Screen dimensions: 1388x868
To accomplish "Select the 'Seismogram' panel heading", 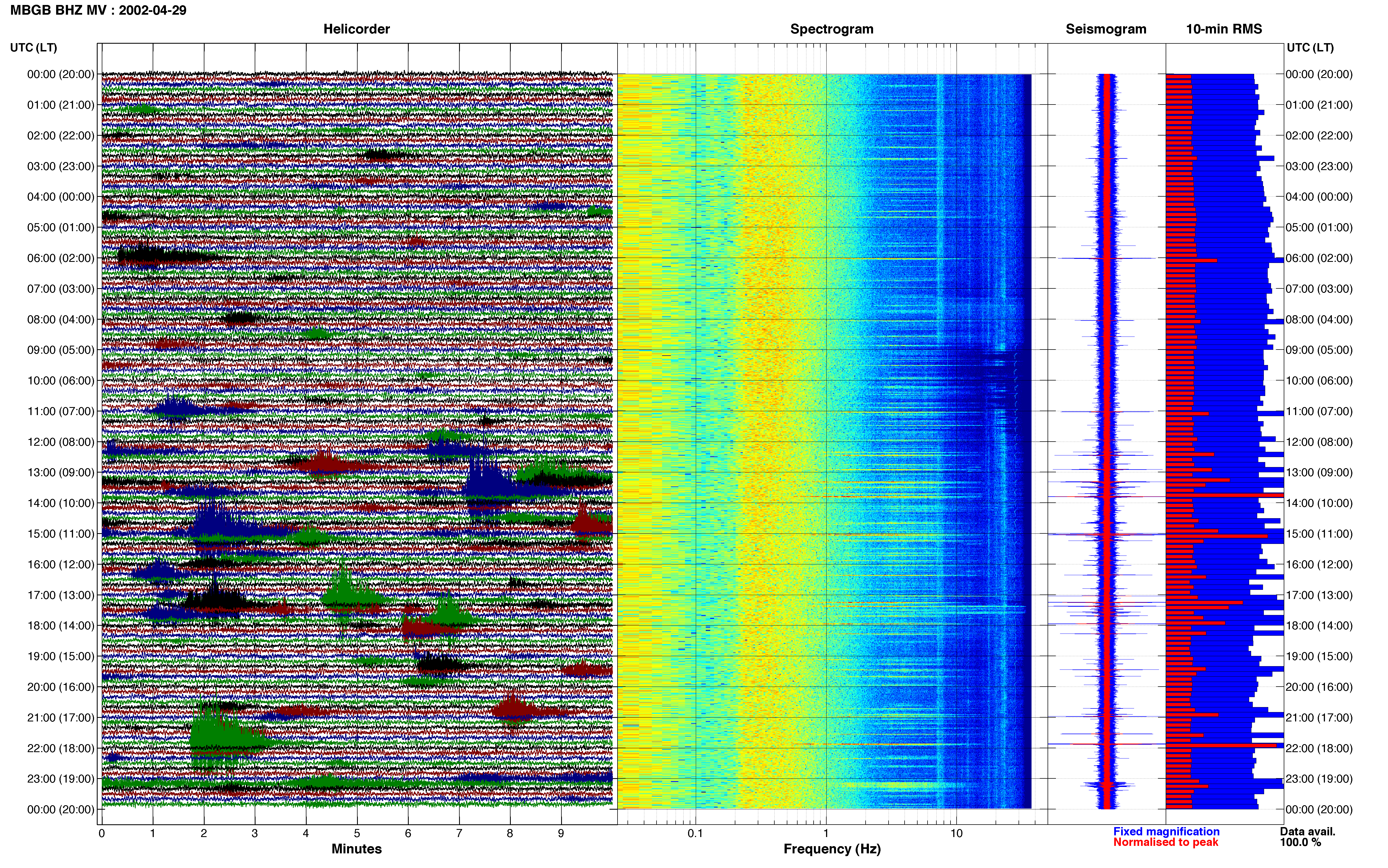I will [x=1106, y=29].
